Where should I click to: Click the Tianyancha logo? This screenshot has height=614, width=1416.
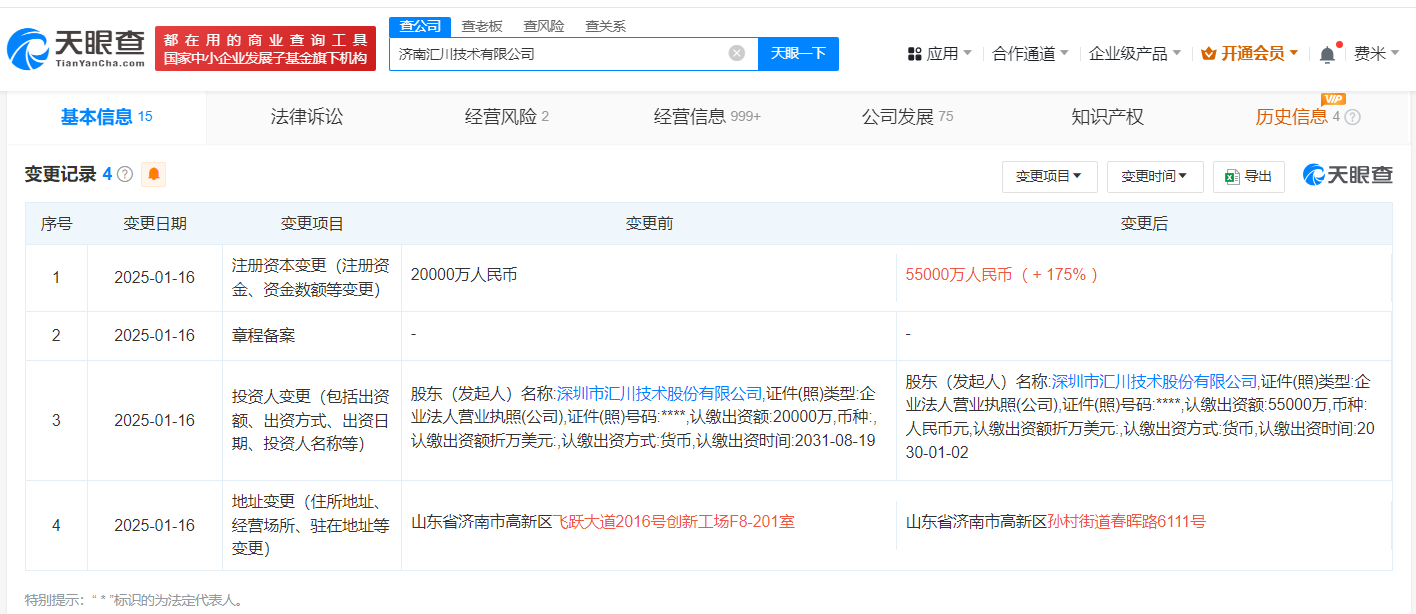pyautogui.click(x=76, y=47)
